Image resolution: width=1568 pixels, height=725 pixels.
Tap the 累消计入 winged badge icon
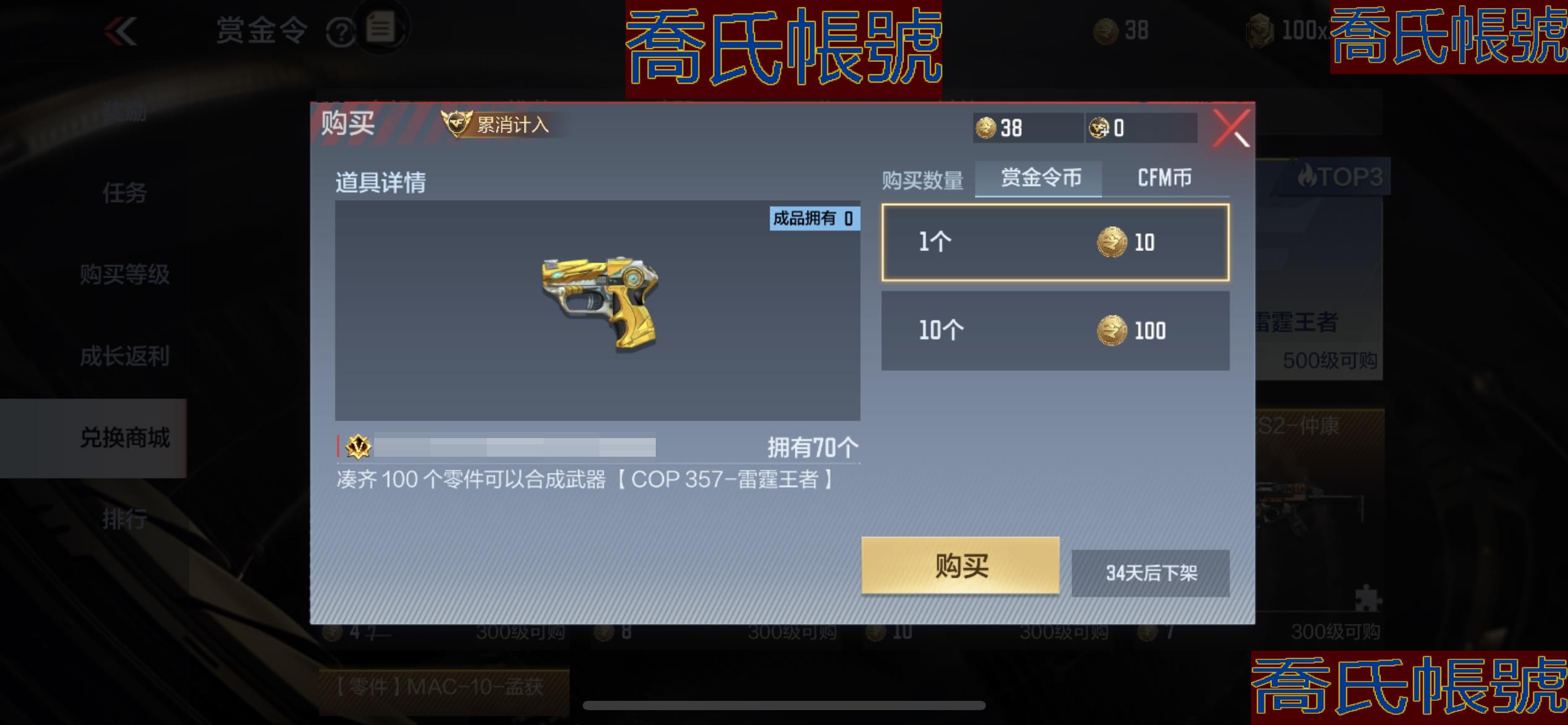(x=456, y=123)
